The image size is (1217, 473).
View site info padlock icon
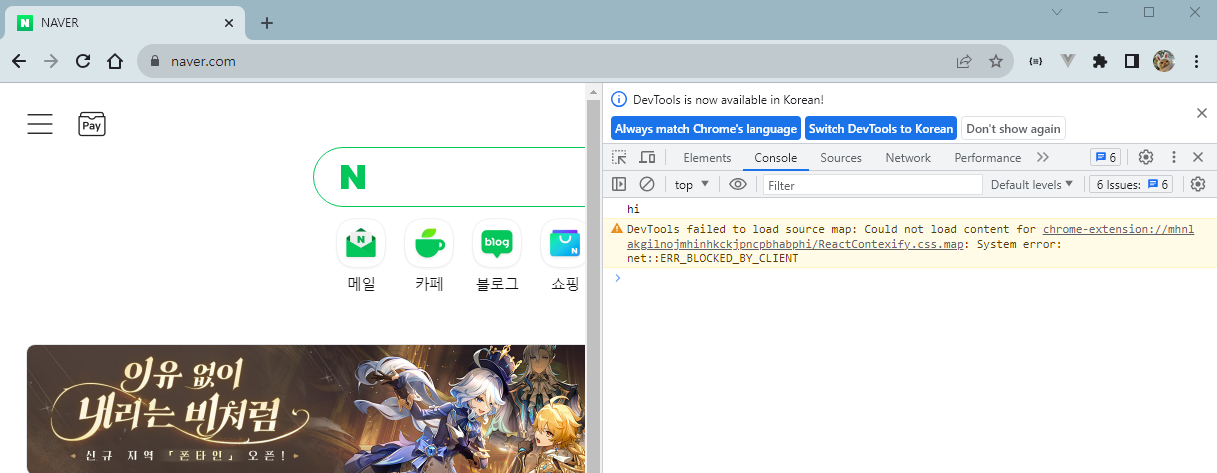154,61
